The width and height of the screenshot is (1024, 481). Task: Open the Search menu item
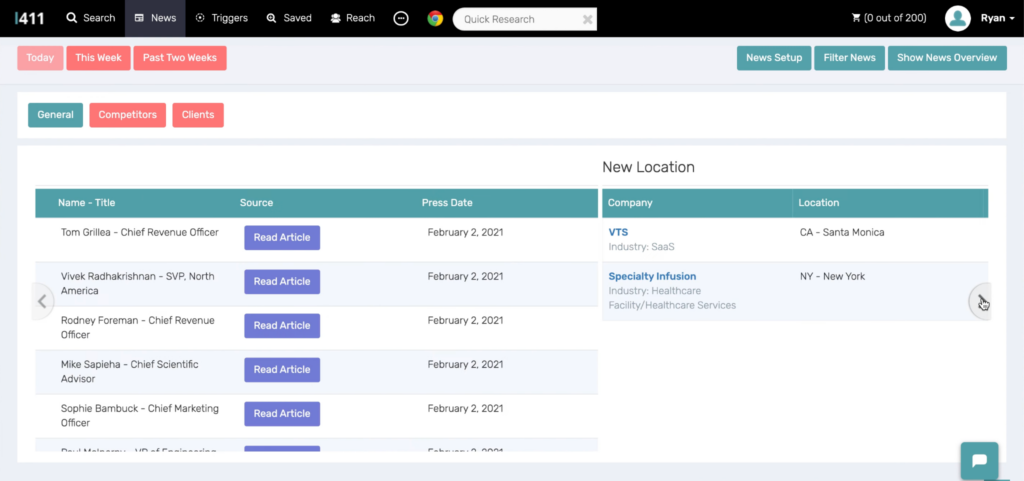coord(91,18)
